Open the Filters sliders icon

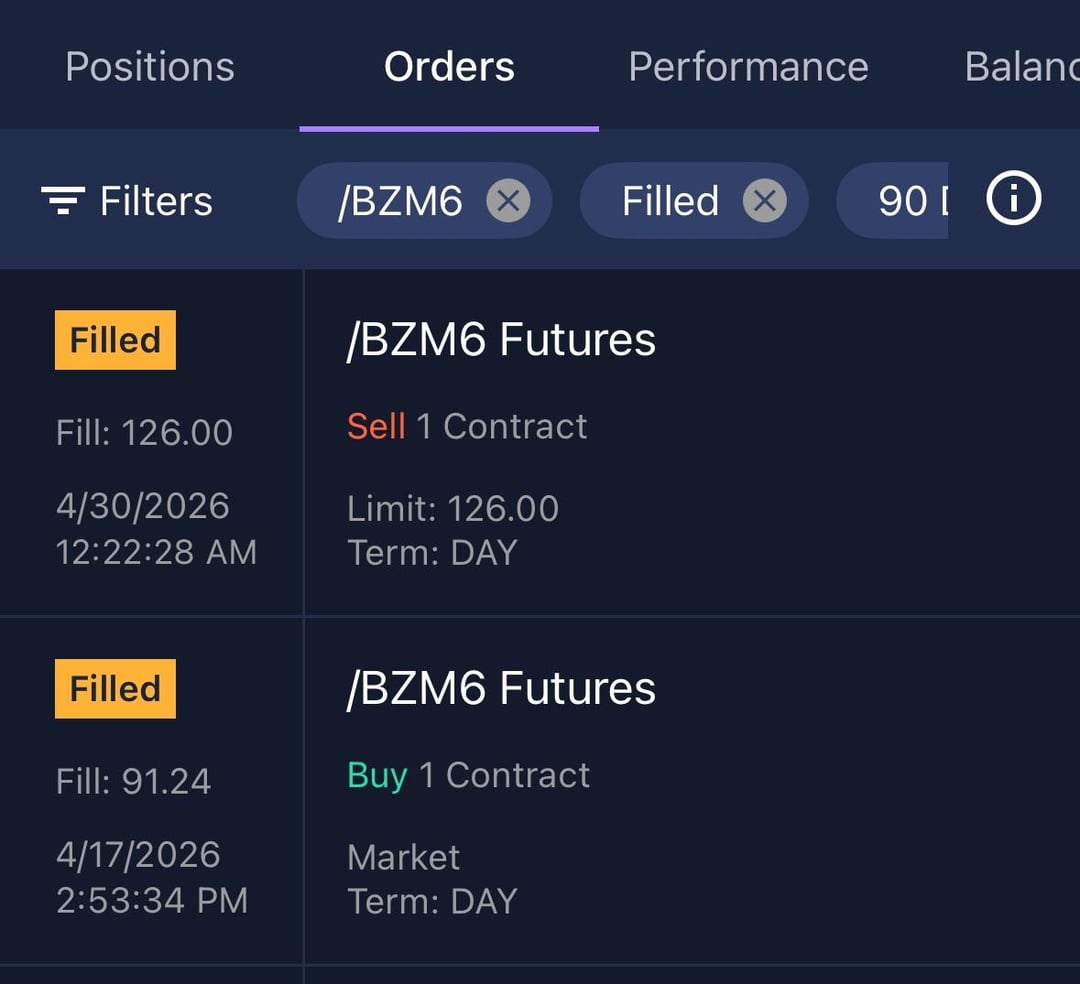62,201
